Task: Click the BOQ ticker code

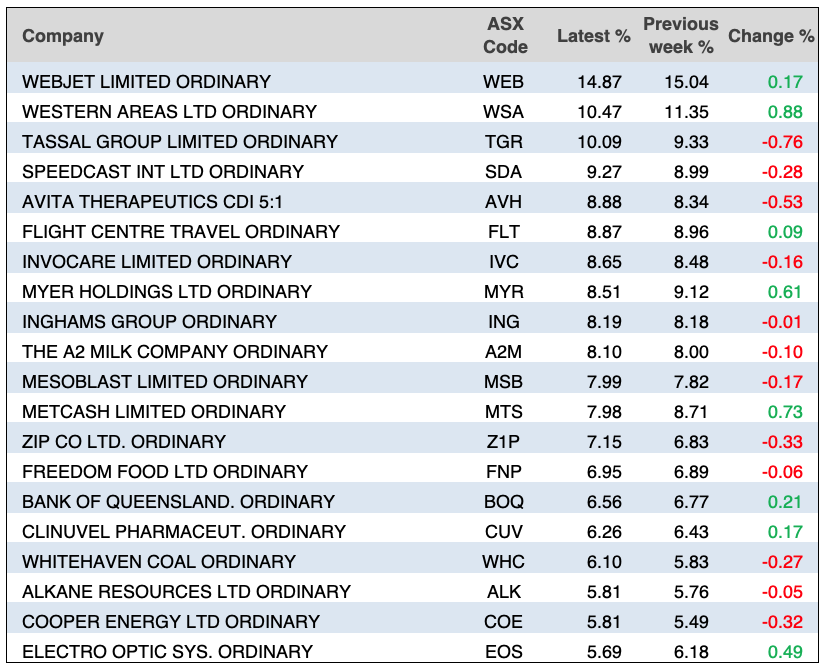Action: click(x=504, y=501)
